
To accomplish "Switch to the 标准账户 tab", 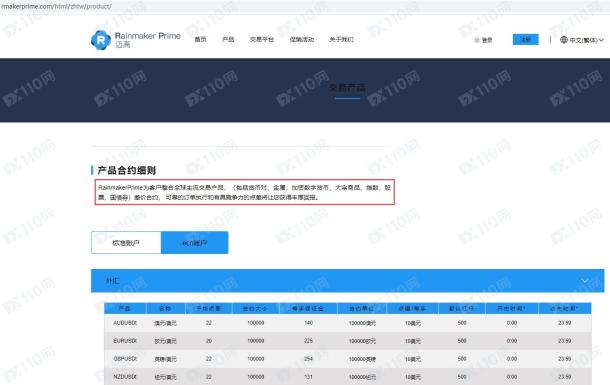I will pos(126,243).
